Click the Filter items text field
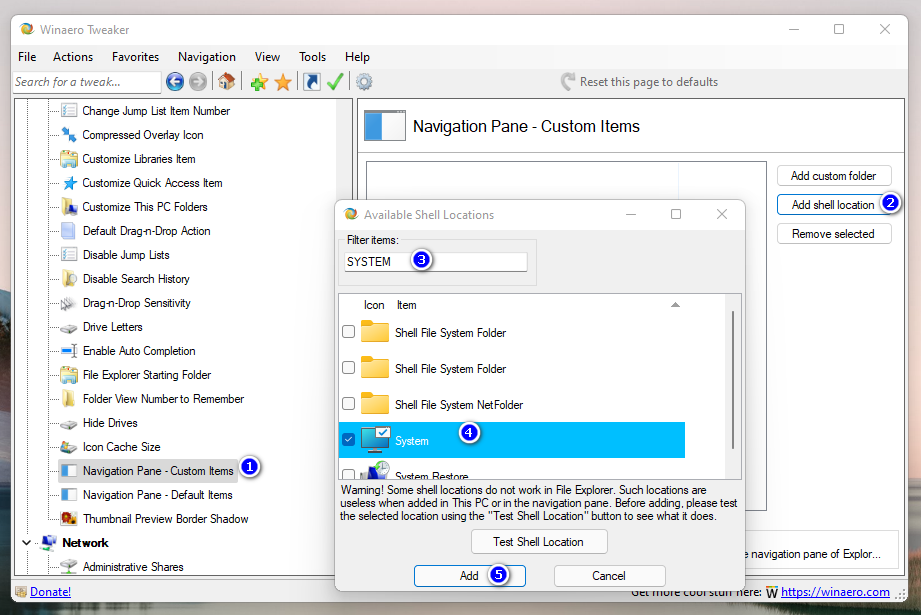 point(435,261)
